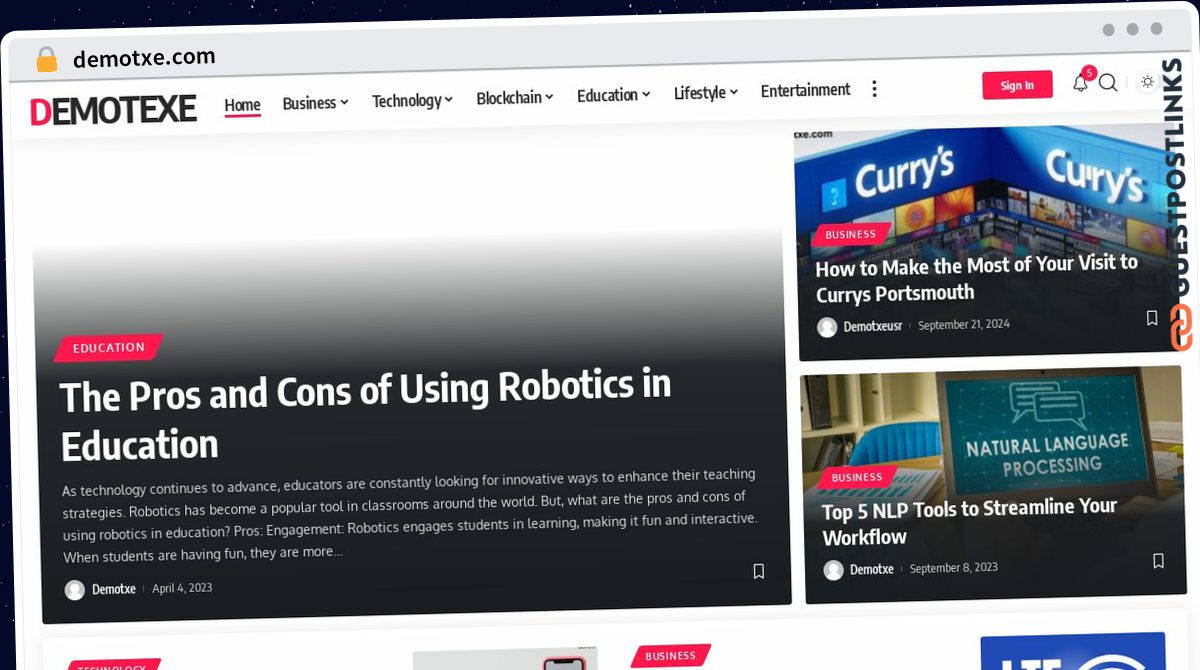Viewport: 1200px width, 670px height.
Task: Click author name Demotxe on the NLP Tools article
Action: tap(872, 569)
